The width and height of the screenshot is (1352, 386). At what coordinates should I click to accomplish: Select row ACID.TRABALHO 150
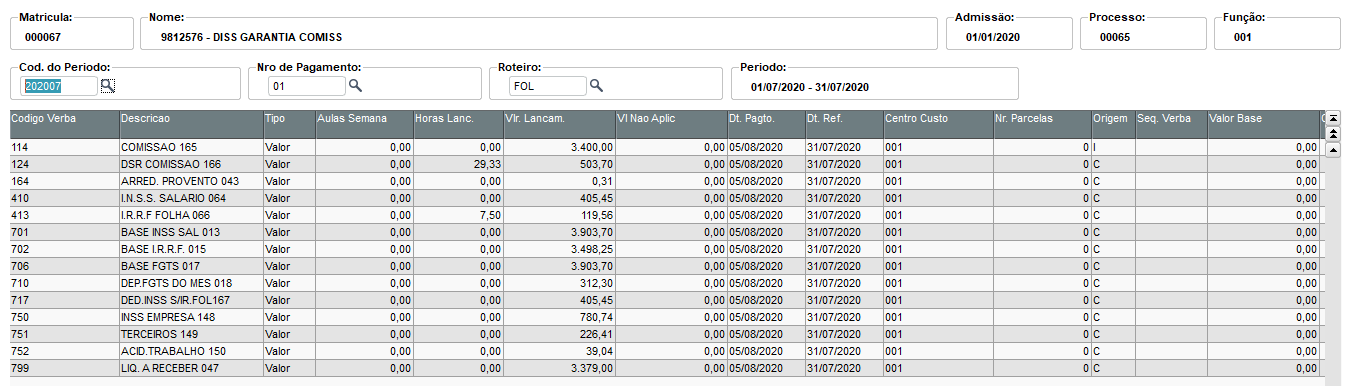(667, 351)
